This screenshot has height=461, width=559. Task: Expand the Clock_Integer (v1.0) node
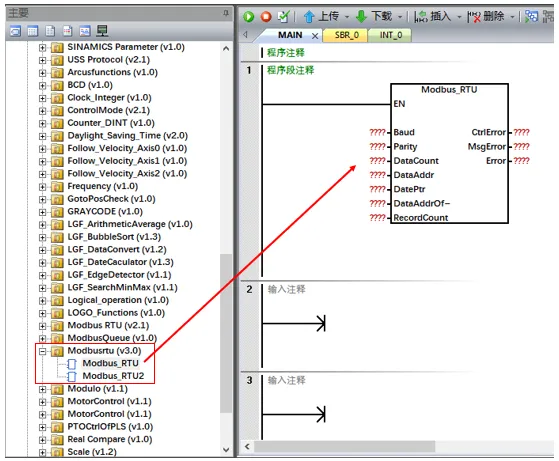[x=42, y=98]
